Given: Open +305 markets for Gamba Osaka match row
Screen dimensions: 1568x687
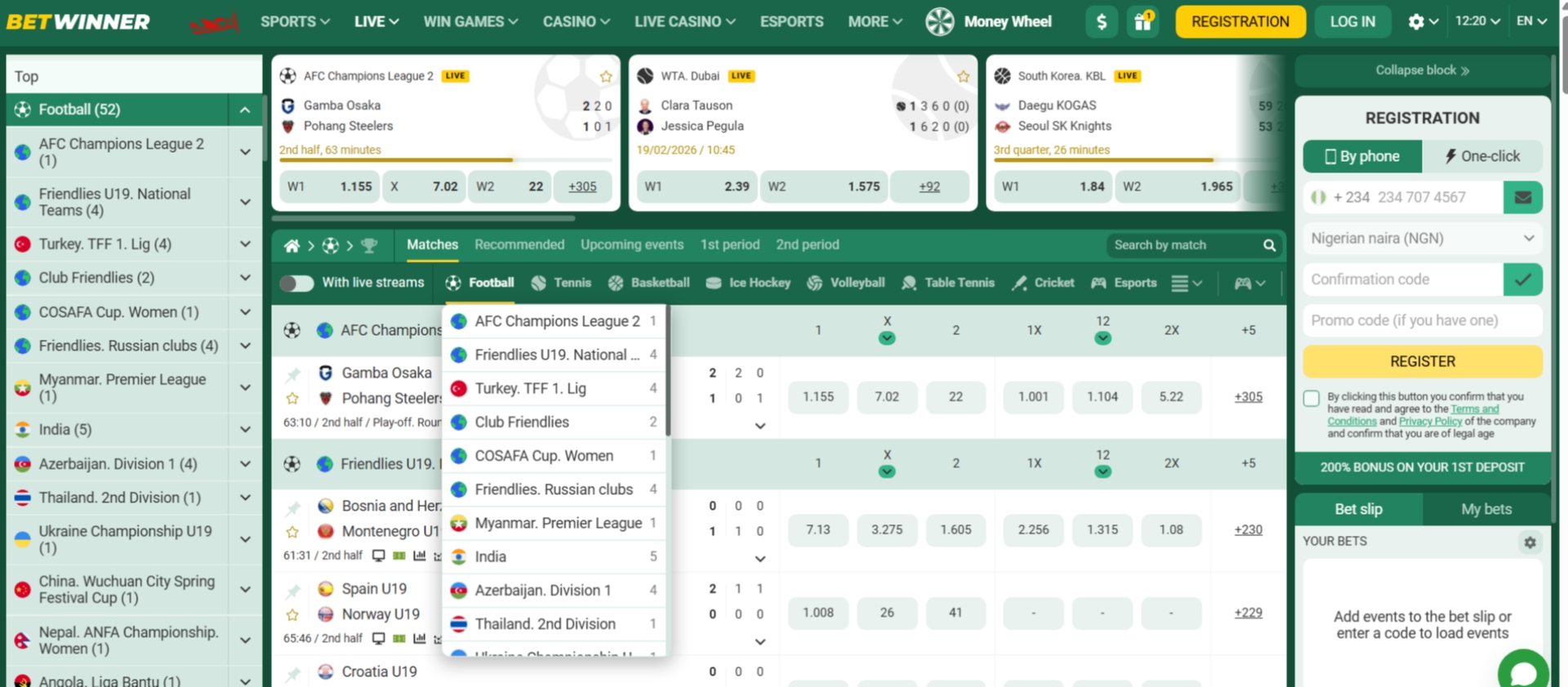Looking at the screenshot, I should [x=1248, y=397].
